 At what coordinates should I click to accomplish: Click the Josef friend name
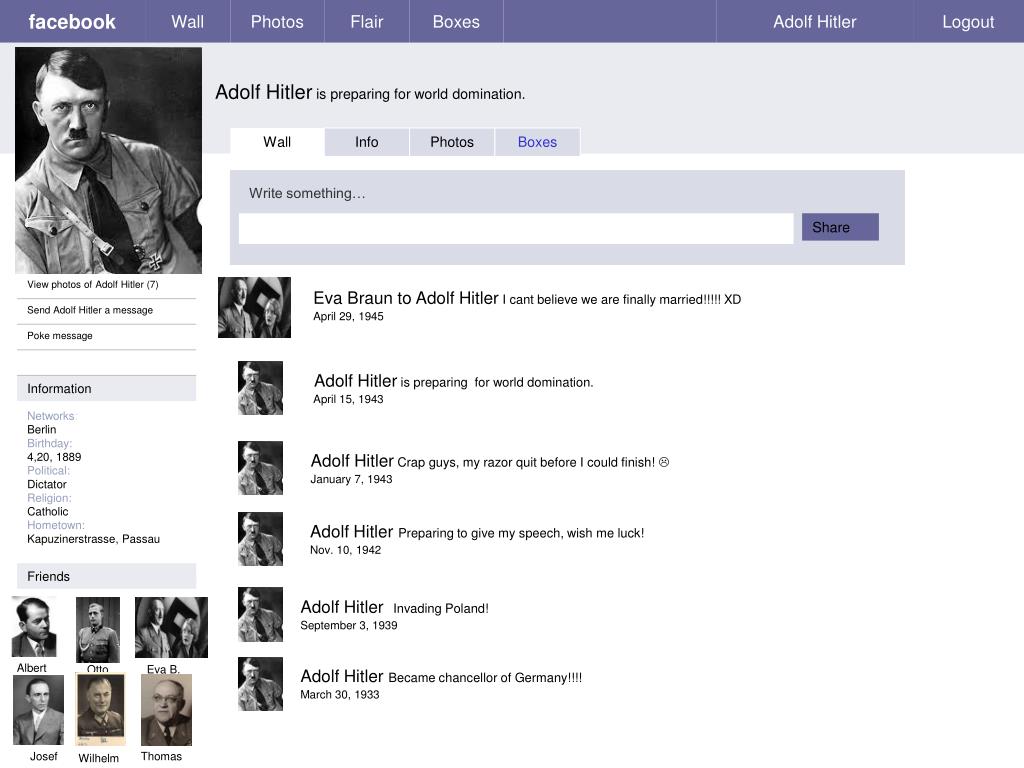[x=44, y=756]
